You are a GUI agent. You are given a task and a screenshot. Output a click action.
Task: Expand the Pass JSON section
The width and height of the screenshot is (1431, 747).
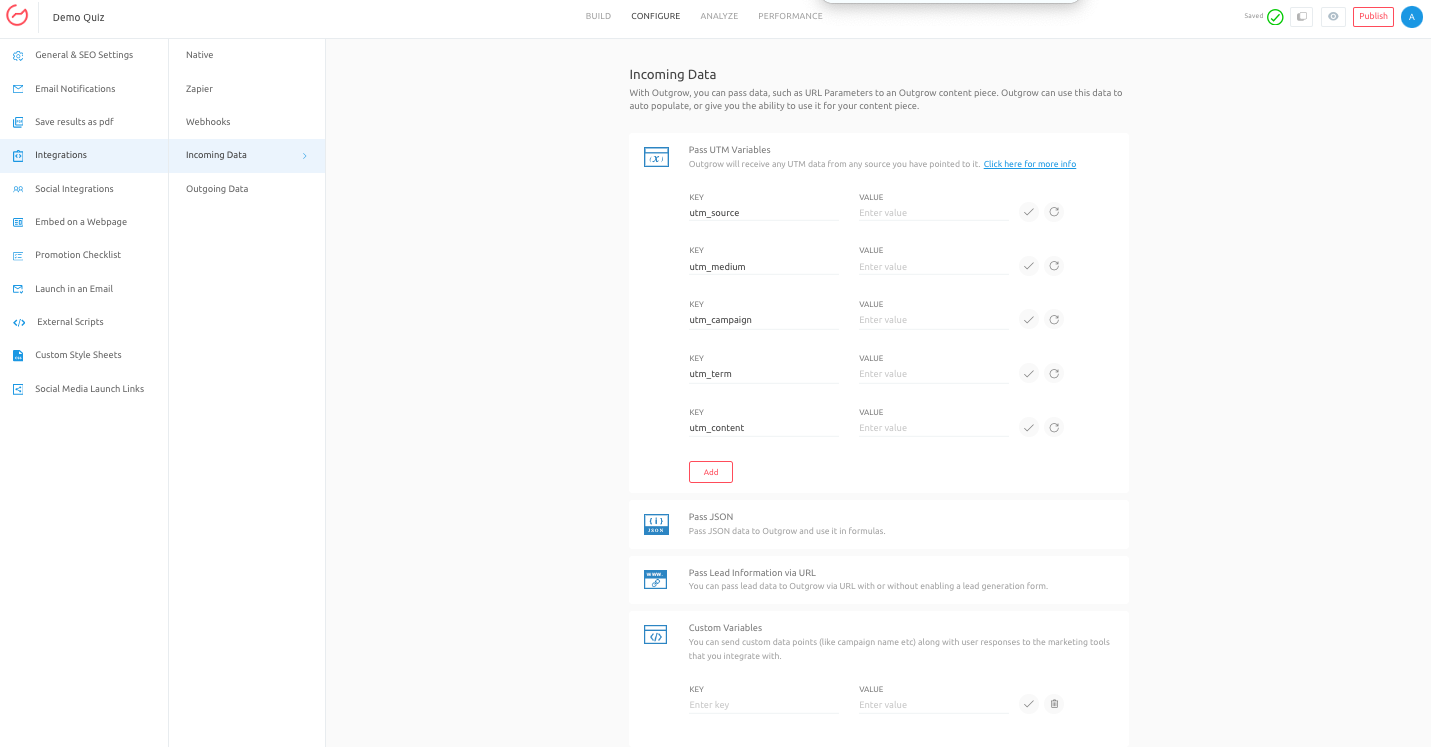coord(879,524)
